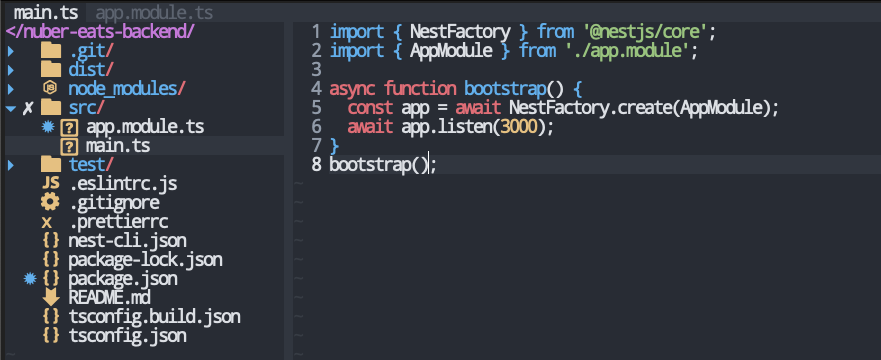Open the .eslintrc.js file
Viewport: 881px width, 360px height.
tap(123, 184)
